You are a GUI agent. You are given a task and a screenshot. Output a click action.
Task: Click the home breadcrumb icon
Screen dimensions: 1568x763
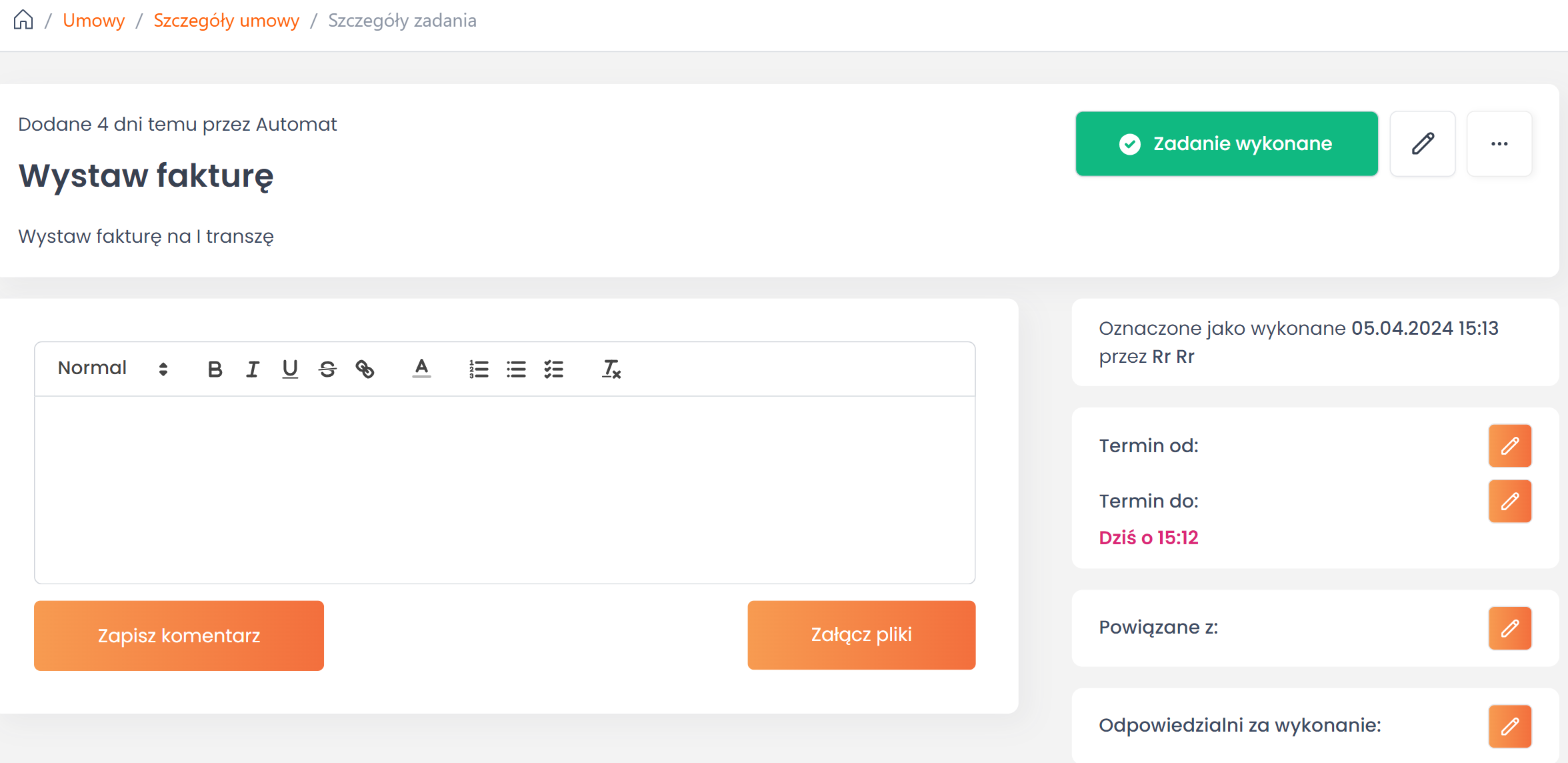(x=23, y=20)
